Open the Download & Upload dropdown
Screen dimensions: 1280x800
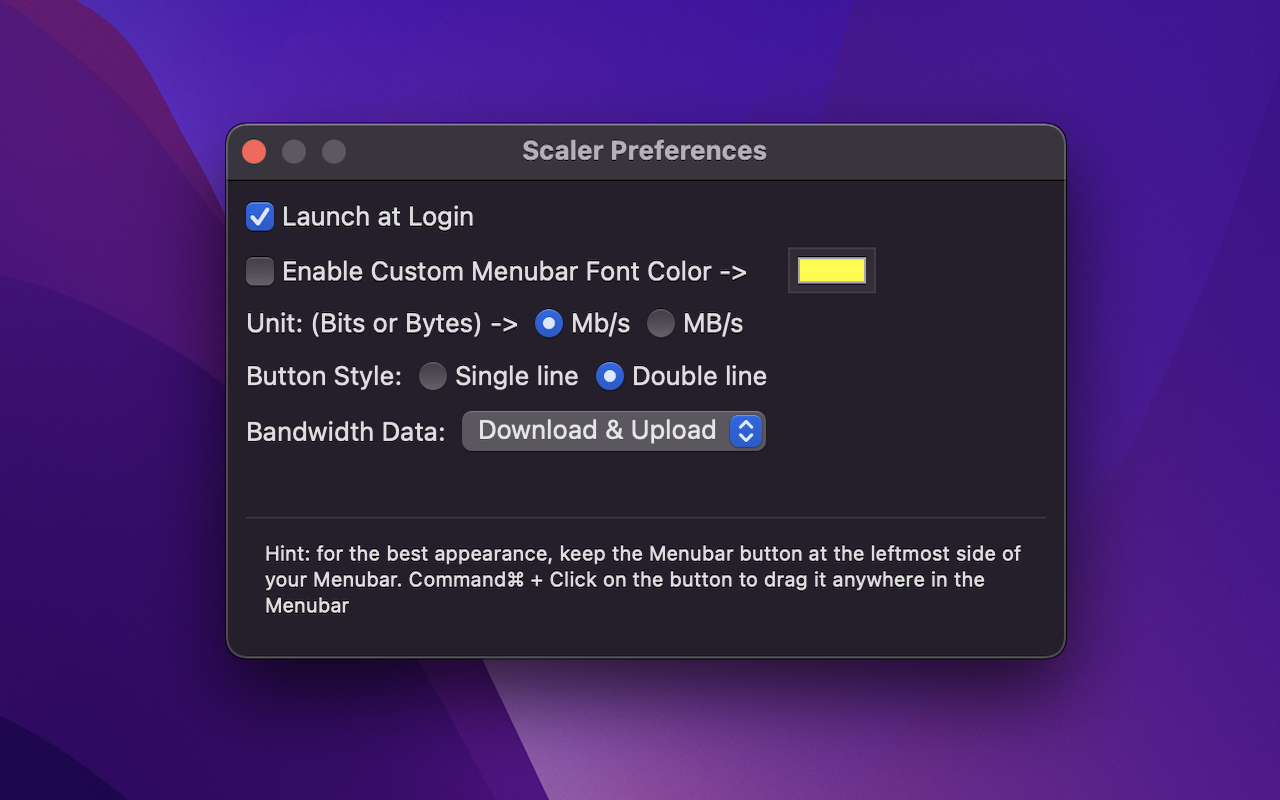pyautogui.click(x=613, y=430)
